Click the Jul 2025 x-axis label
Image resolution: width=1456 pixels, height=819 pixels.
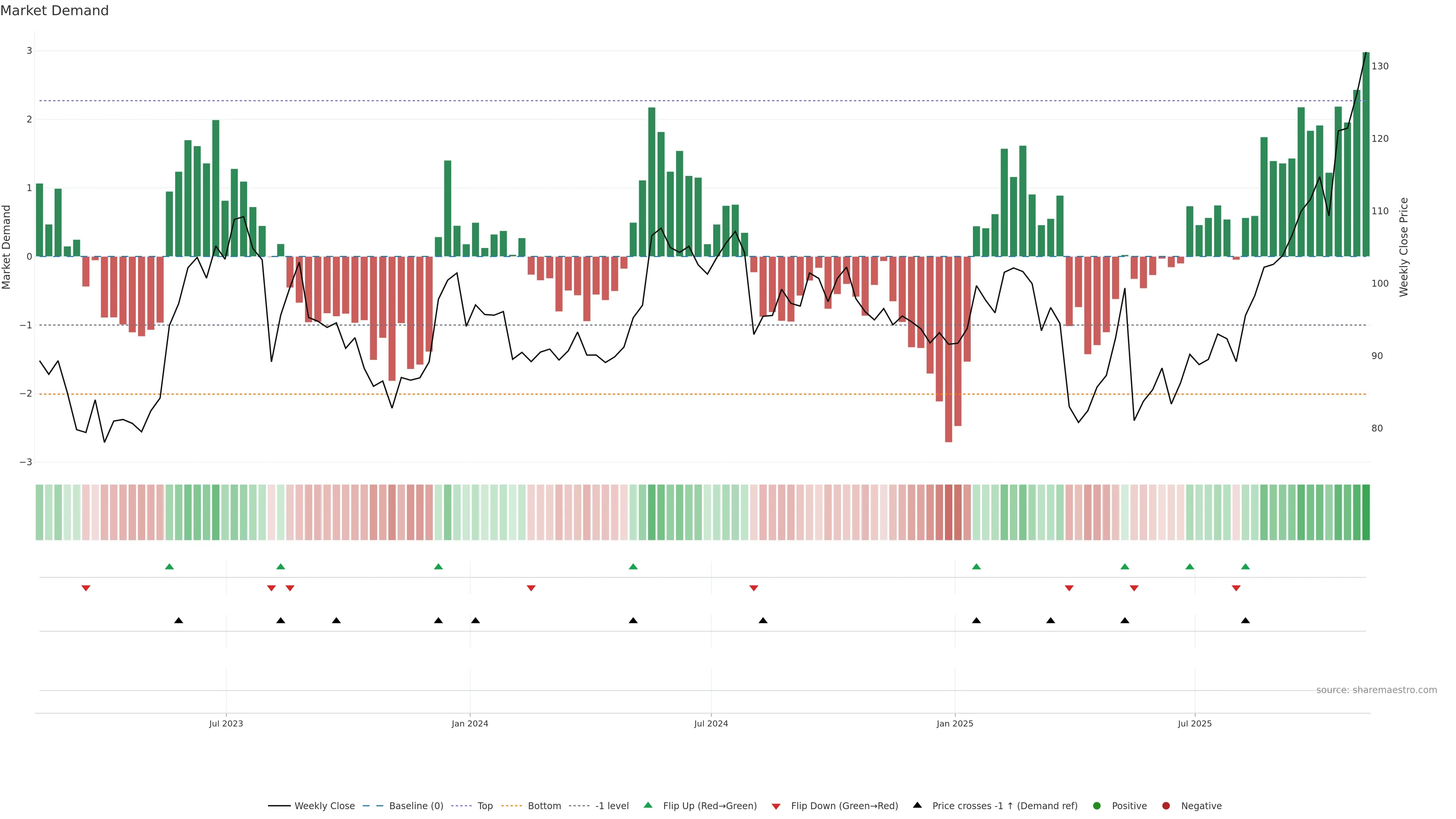[x=1194, y=723]
